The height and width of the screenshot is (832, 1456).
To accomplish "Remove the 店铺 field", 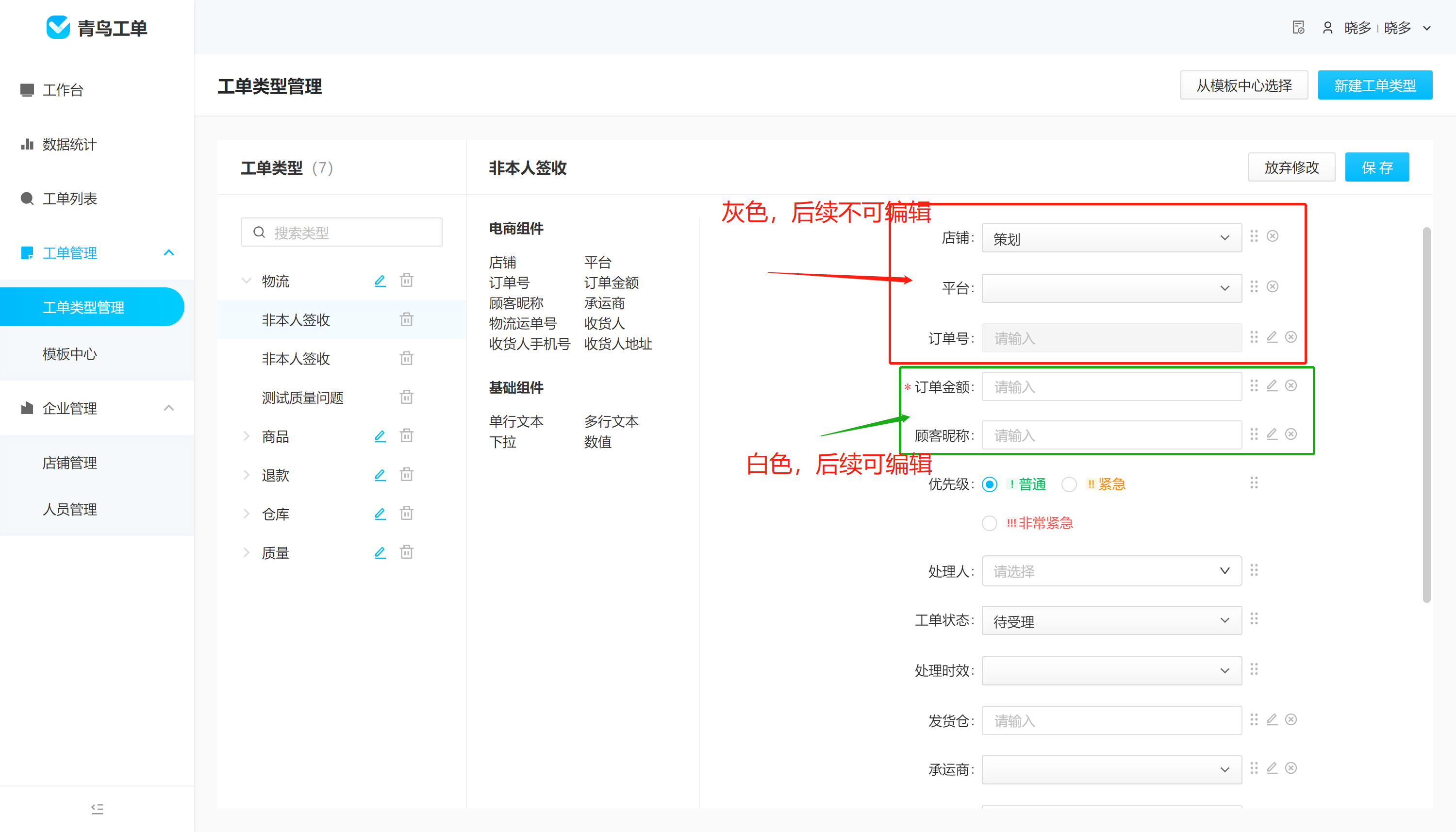I will (1273, 236).
